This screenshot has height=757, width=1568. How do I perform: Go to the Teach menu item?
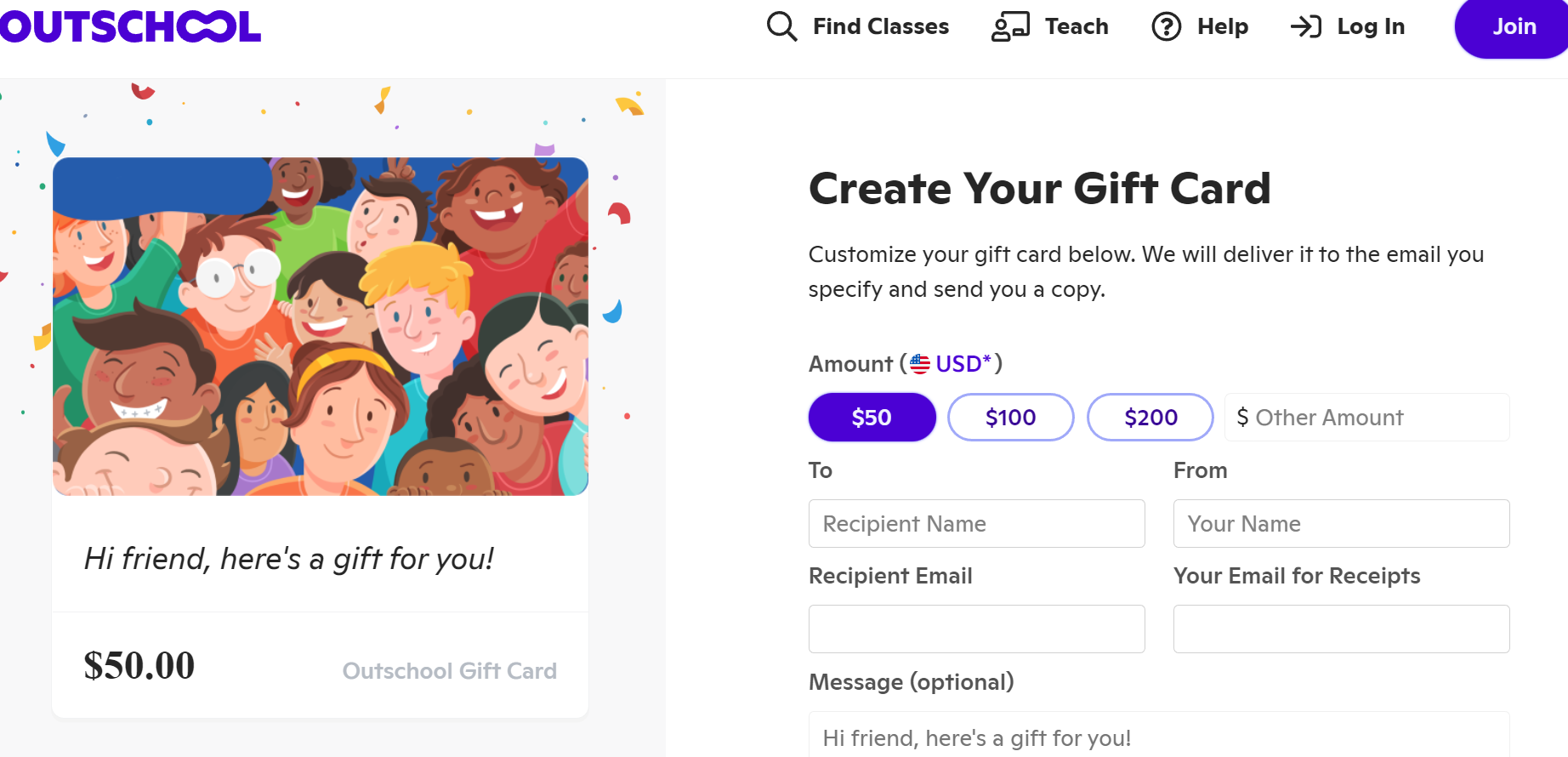pyautogui.click(x=1077, y=26)
